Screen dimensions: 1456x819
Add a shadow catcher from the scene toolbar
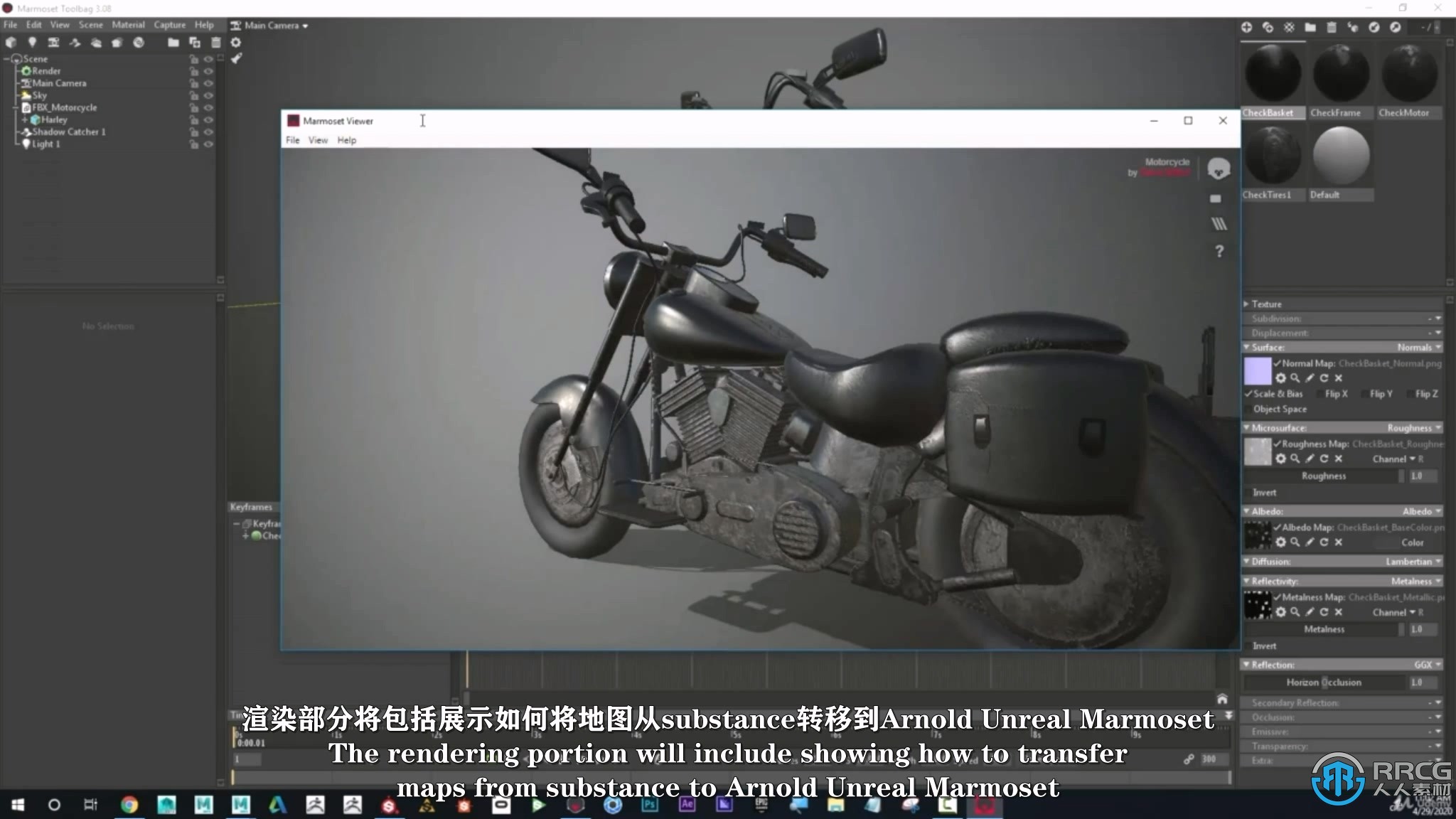pos(75,43)
